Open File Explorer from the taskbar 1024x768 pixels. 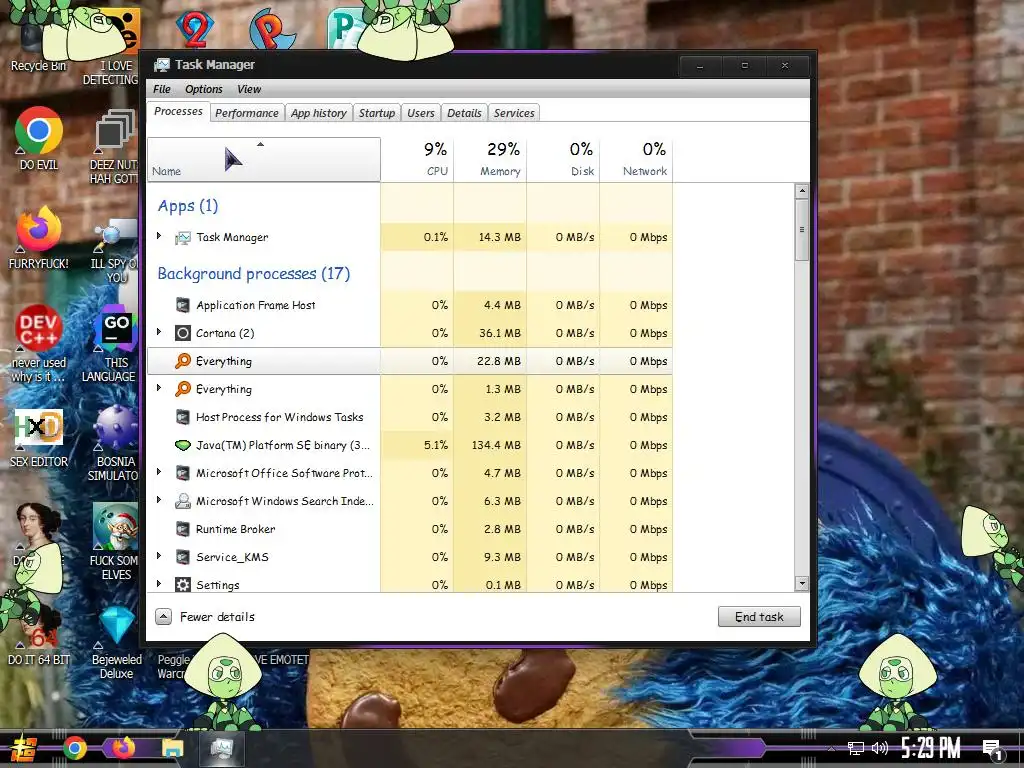(x=172, y=749)
